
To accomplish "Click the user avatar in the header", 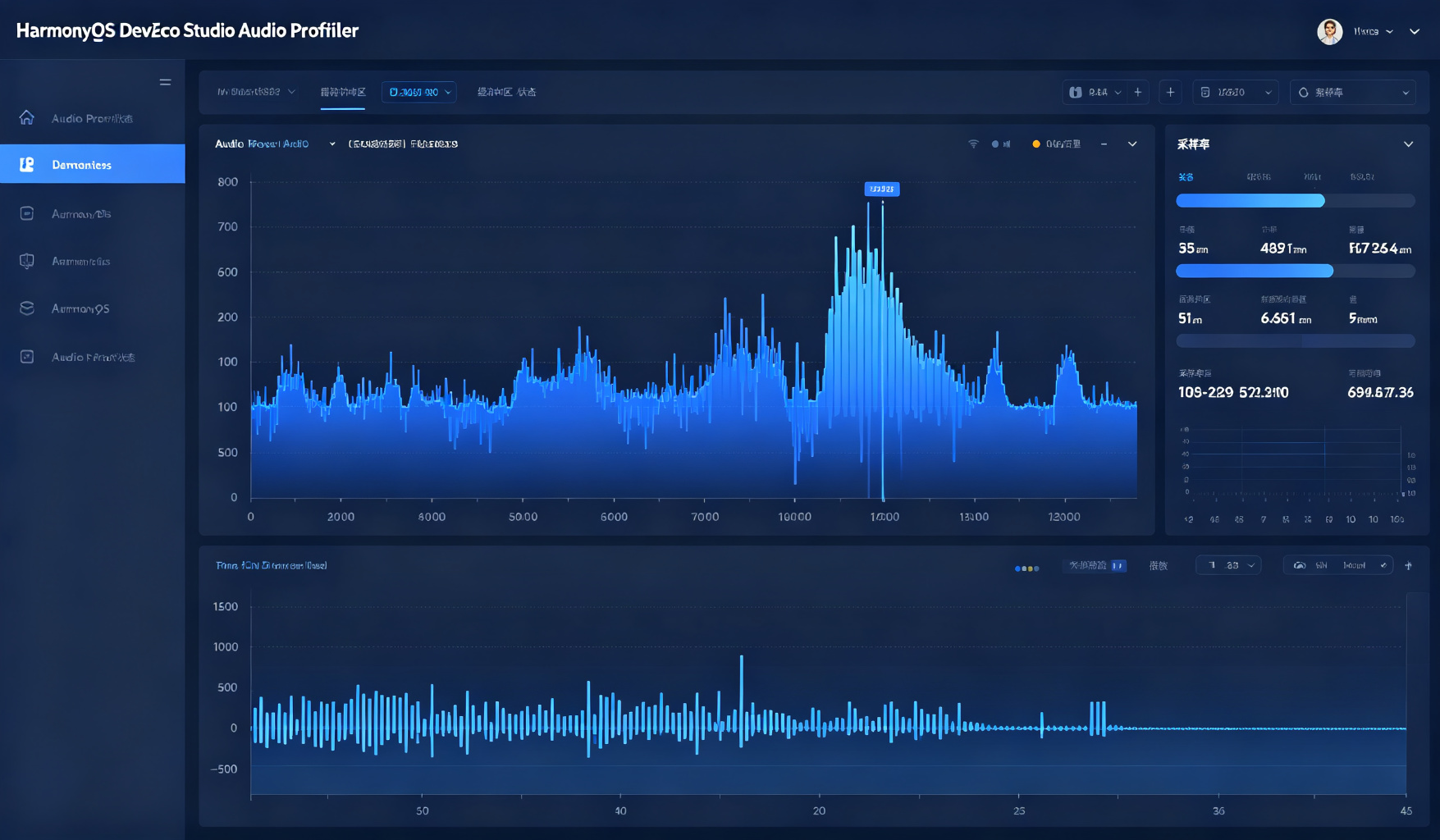I will 1329,31.
